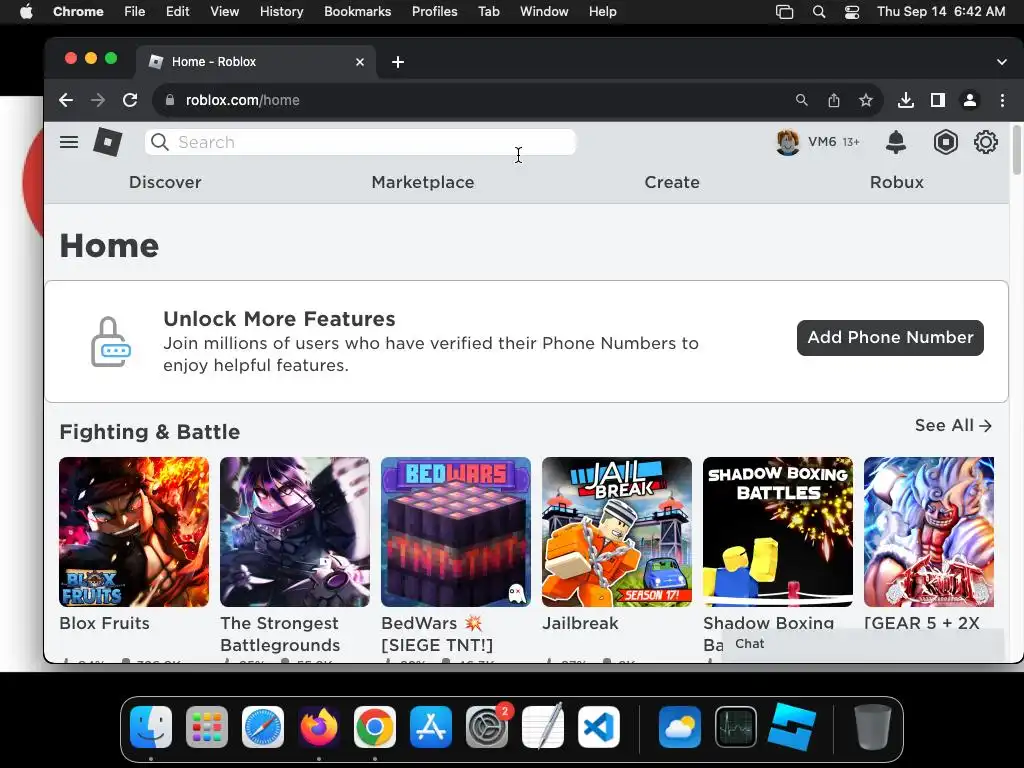Click the zoom magnifier icon in address bar
Viewport: 1024px width, 768px height.
(801, 100)
